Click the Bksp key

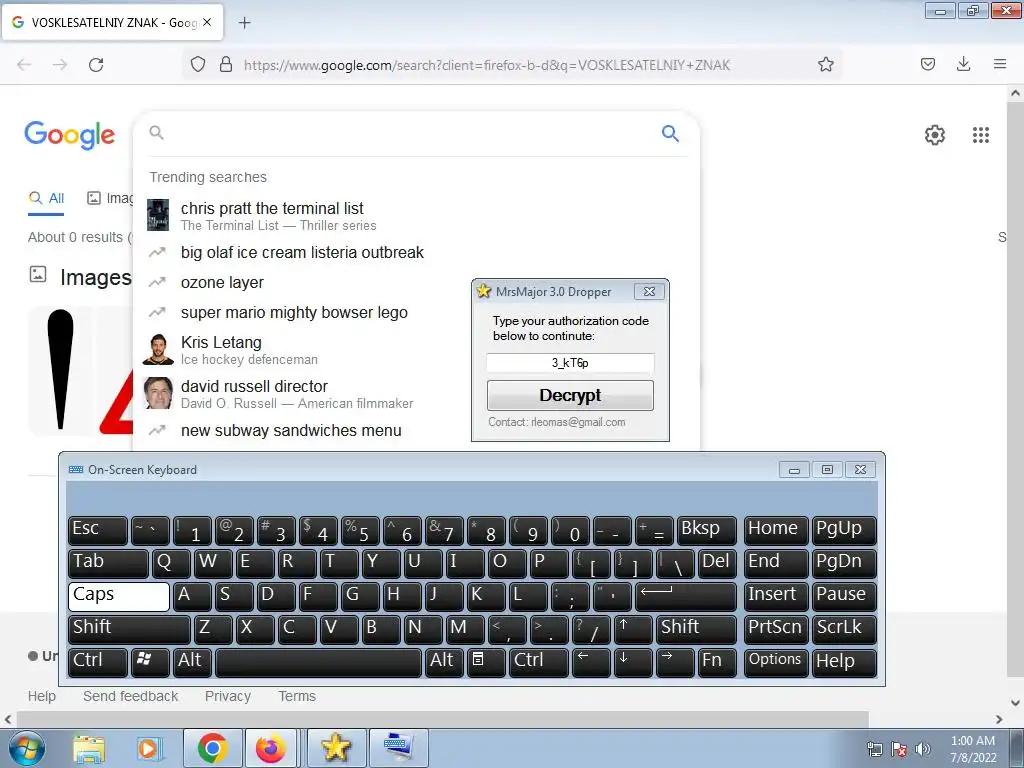pyautogui.click(x=707, y=530)
